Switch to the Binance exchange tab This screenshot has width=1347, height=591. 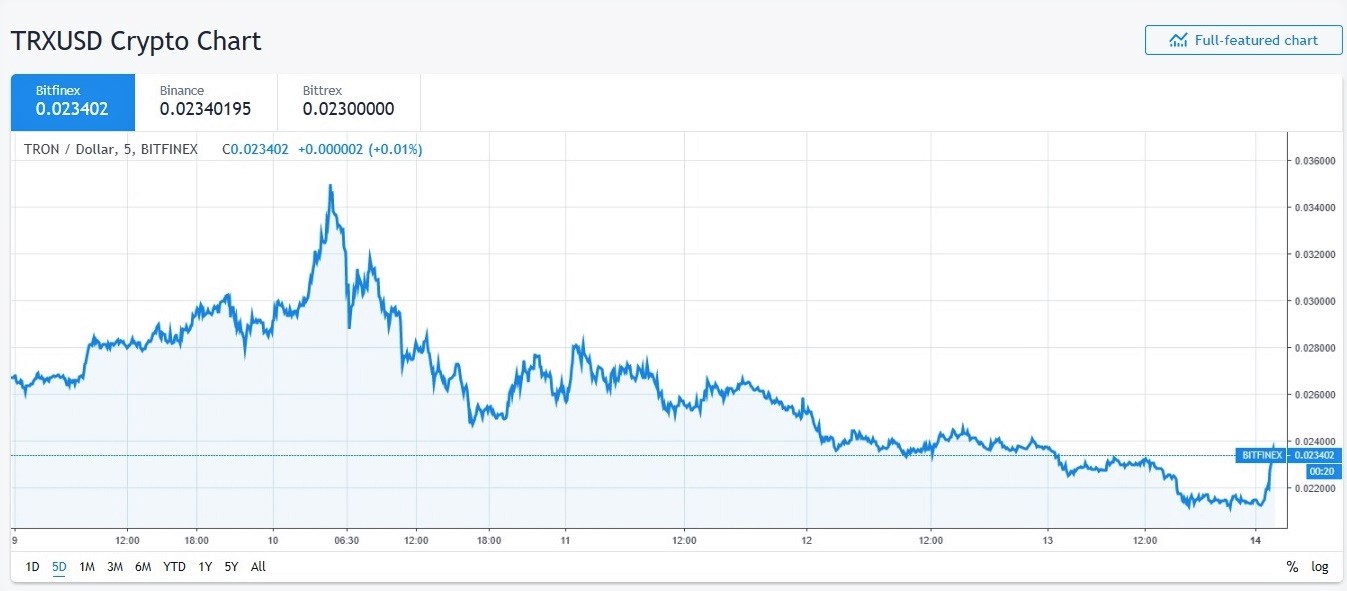click(205, 101)
